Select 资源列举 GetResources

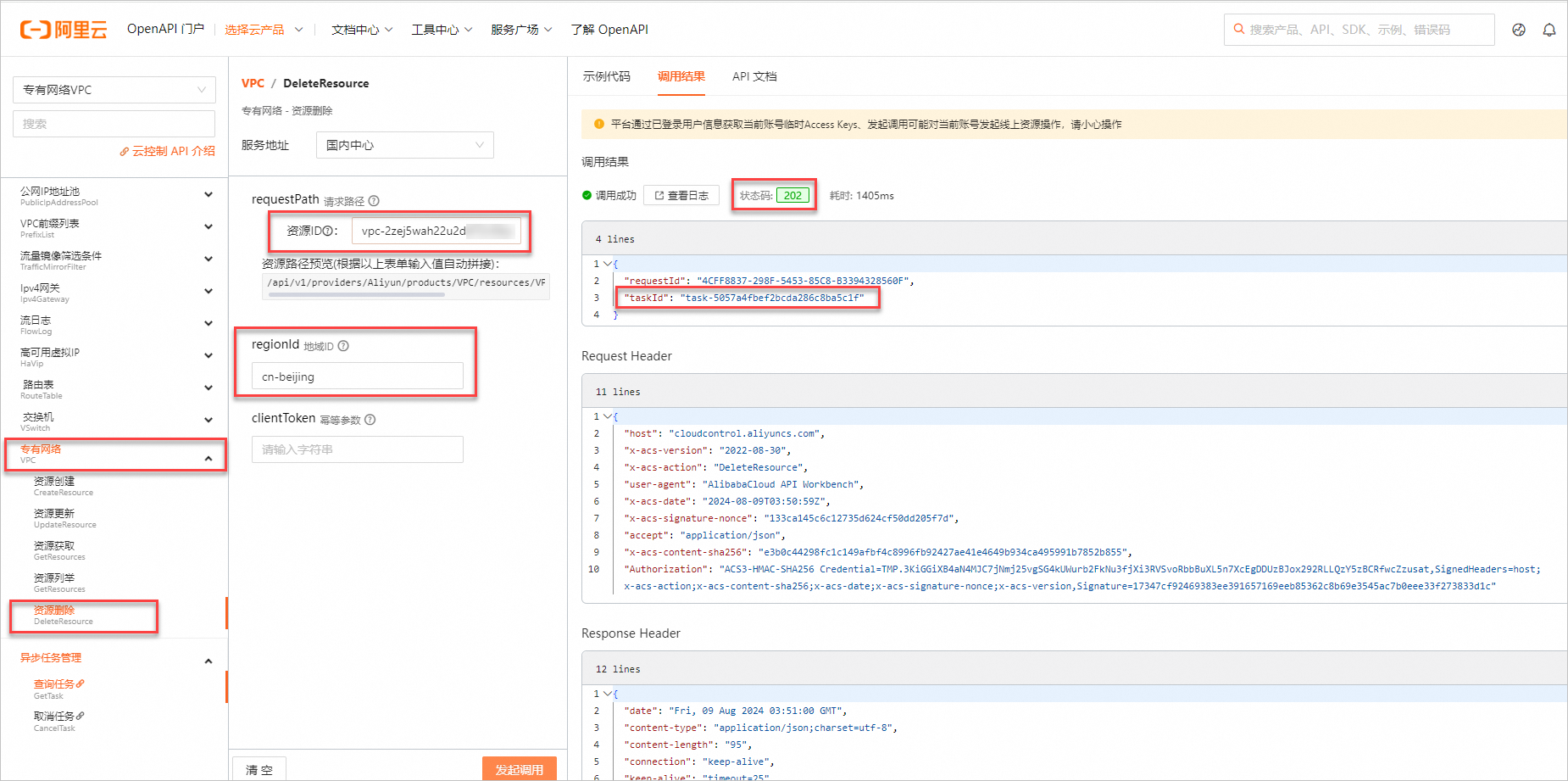59,583
